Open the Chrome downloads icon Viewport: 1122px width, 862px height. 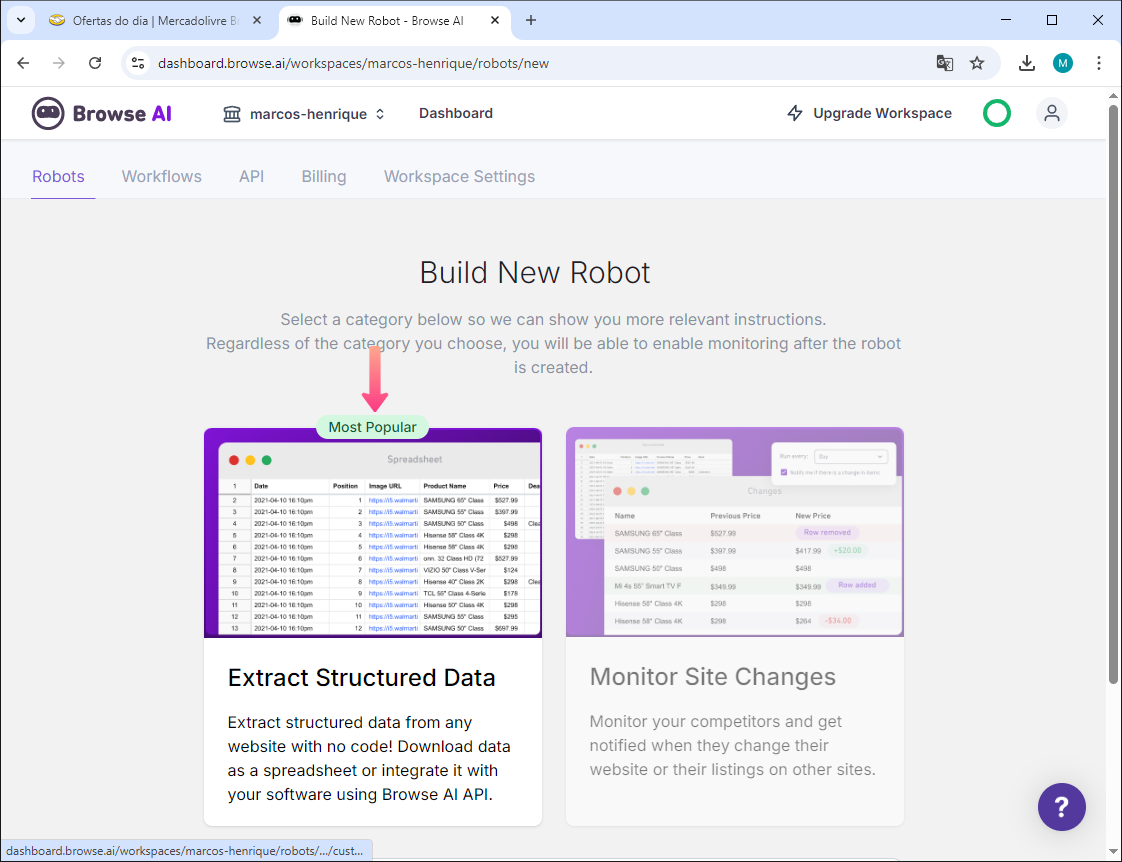coord(1026,63)
